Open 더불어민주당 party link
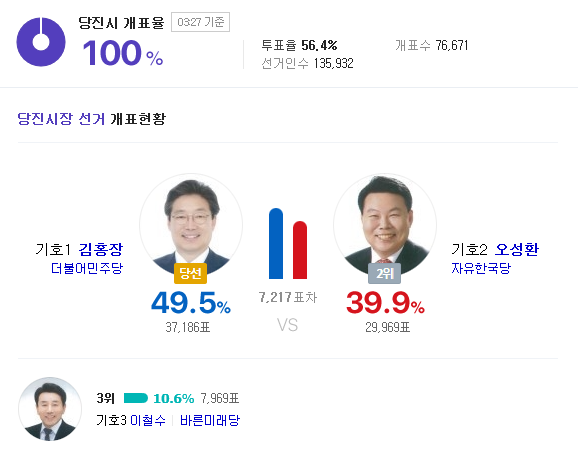Screen dimensions: 578x462 (87, 268)
